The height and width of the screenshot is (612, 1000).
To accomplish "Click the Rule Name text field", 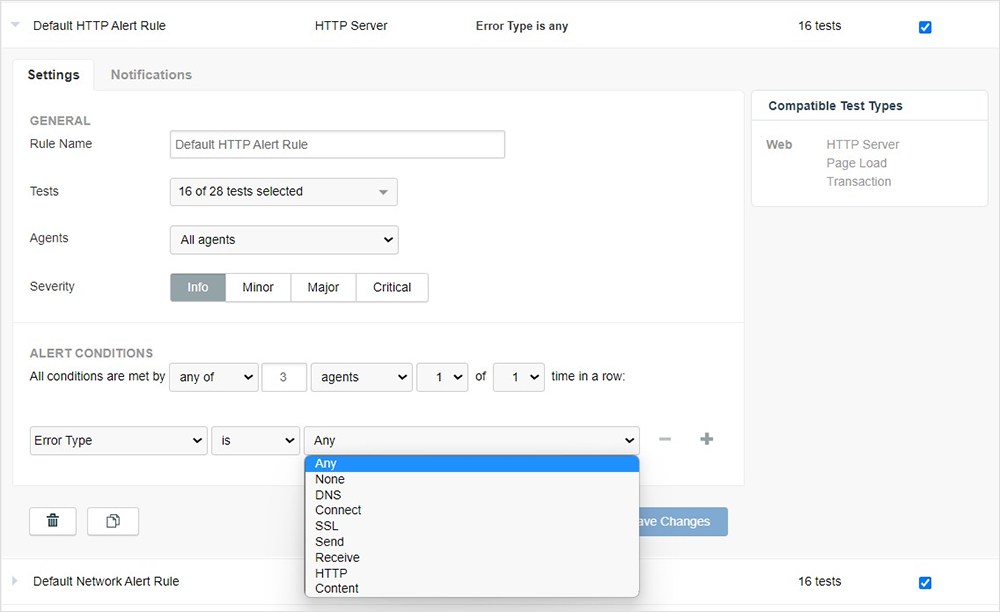I will (337, 144).
